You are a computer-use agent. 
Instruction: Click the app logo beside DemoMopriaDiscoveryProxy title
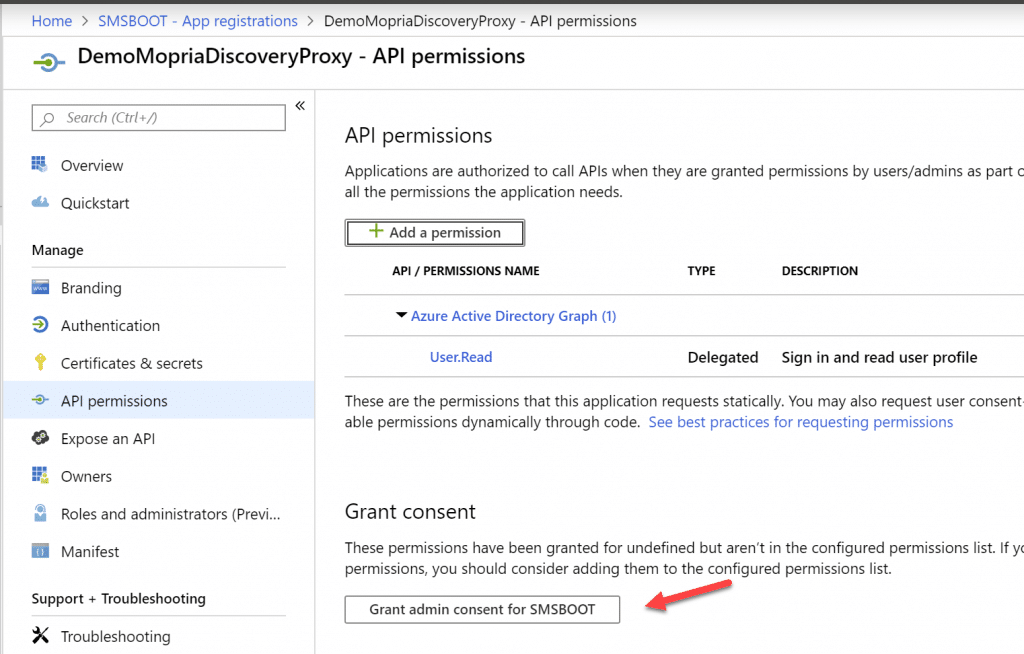click(48, 60)
